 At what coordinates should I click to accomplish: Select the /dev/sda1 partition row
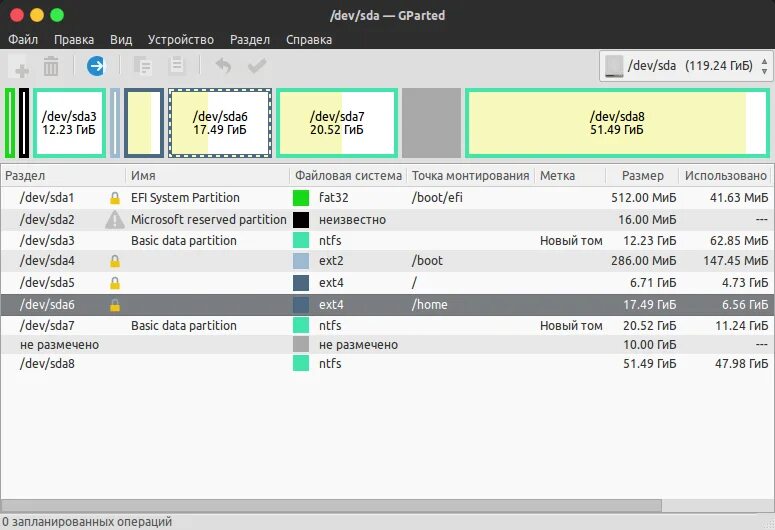[387, 198]
